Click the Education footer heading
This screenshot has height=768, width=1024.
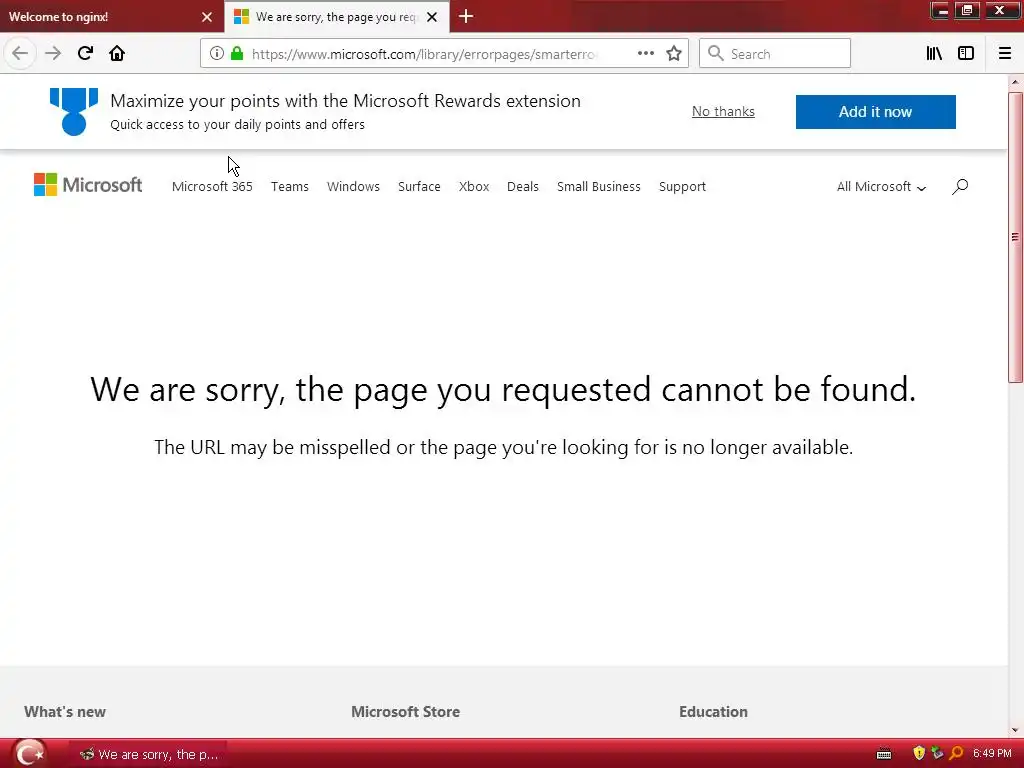tap(713, 712)
